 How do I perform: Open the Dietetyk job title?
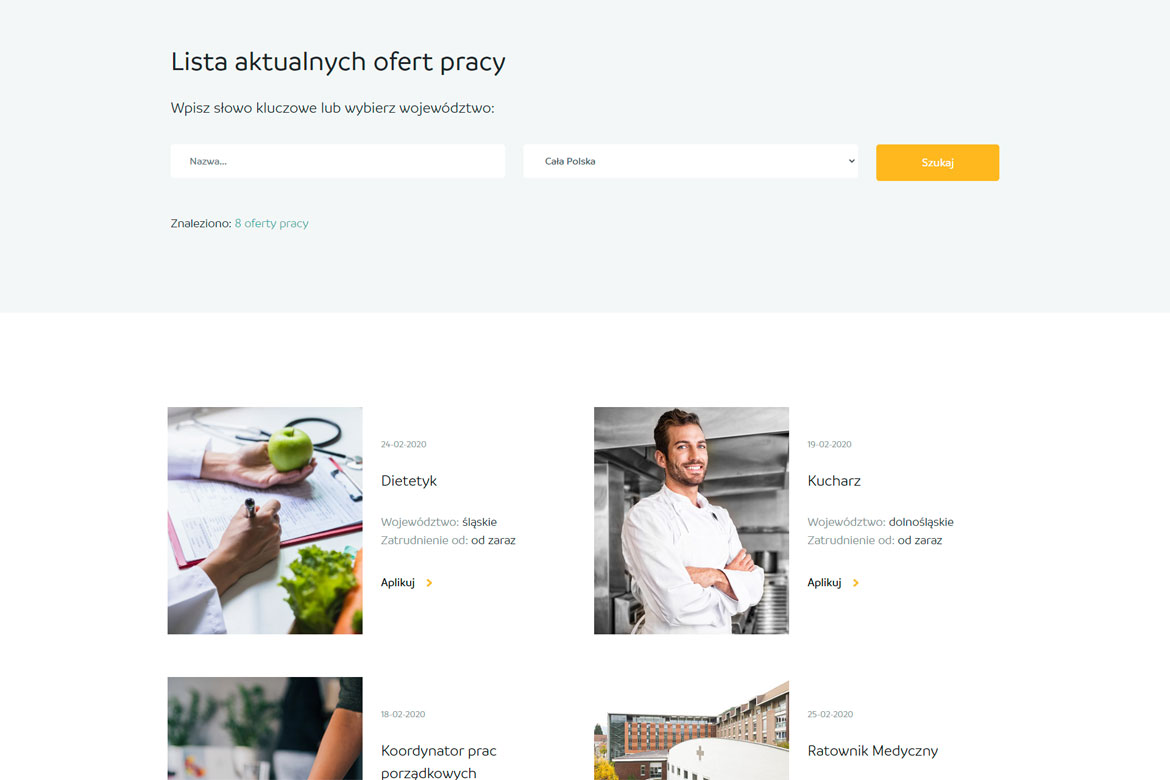(409, 481)
